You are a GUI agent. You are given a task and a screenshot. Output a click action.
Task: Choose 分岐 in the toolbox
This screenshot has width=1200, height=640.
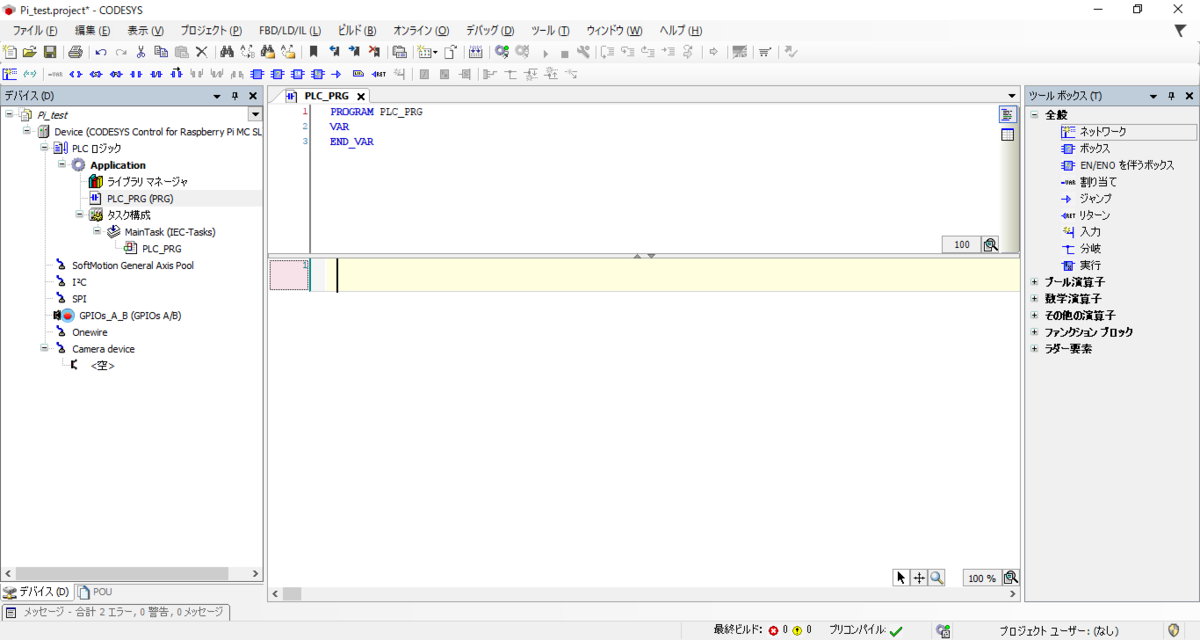1090,248
